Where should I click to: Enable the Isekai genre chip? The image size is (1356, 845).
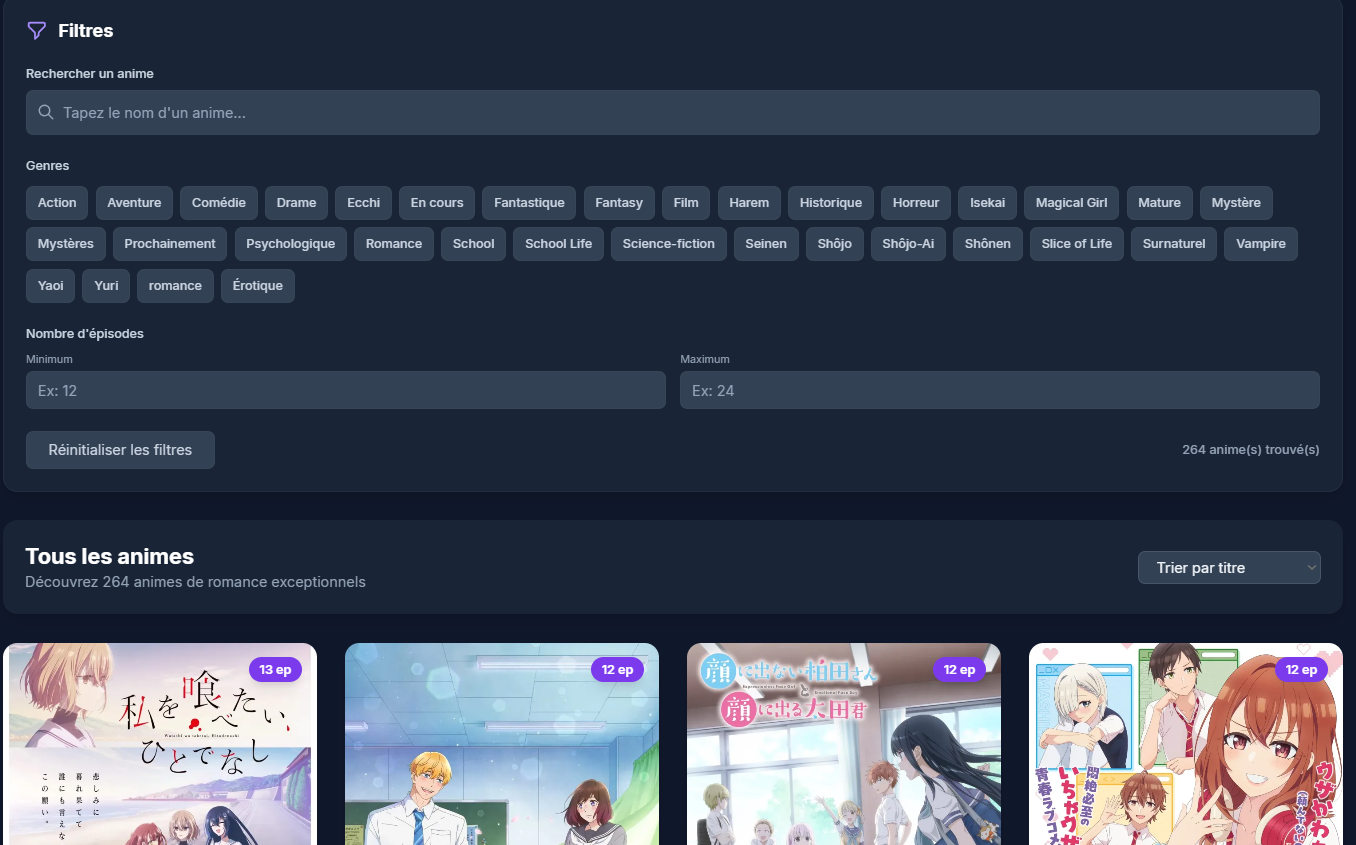[987, 203]
